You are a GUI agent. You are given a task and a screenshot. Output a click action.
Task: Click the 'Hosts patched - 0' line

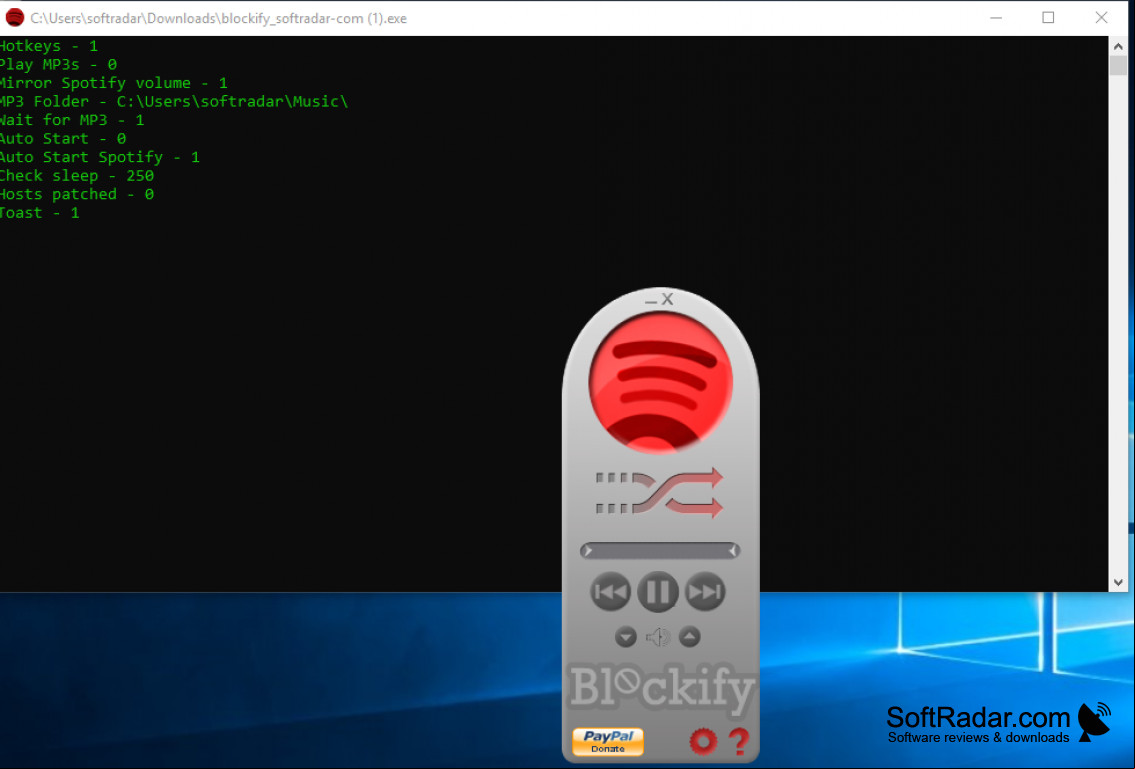77,194
